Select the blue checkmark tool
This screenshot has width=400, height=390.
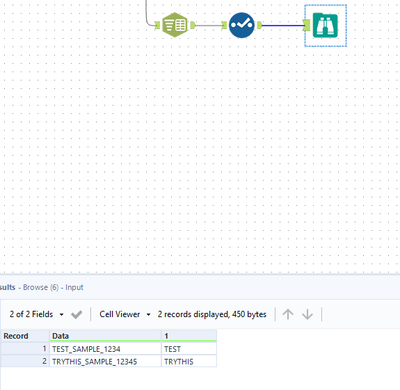tap(242, 25)
